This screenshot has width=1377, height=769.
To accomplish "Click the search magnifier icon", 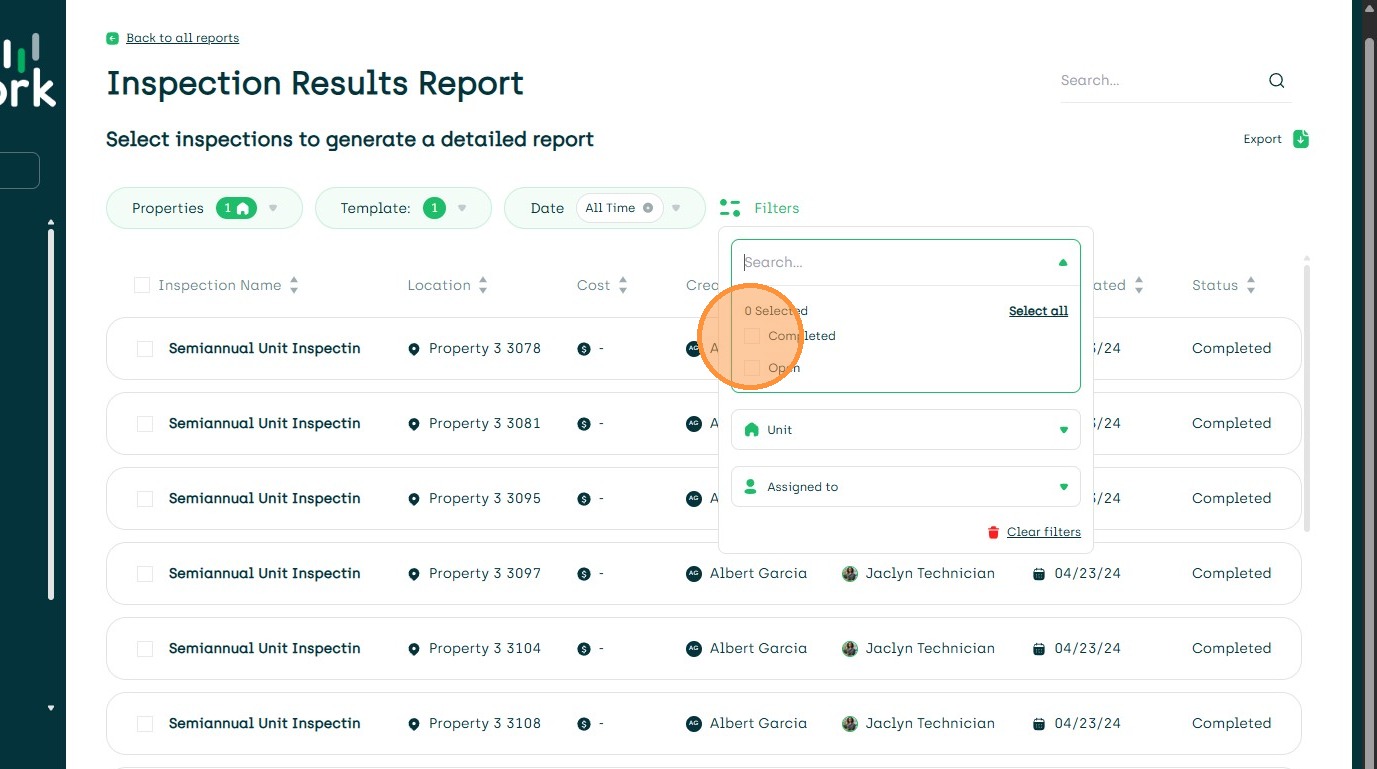I will [x=1276, y=81].
